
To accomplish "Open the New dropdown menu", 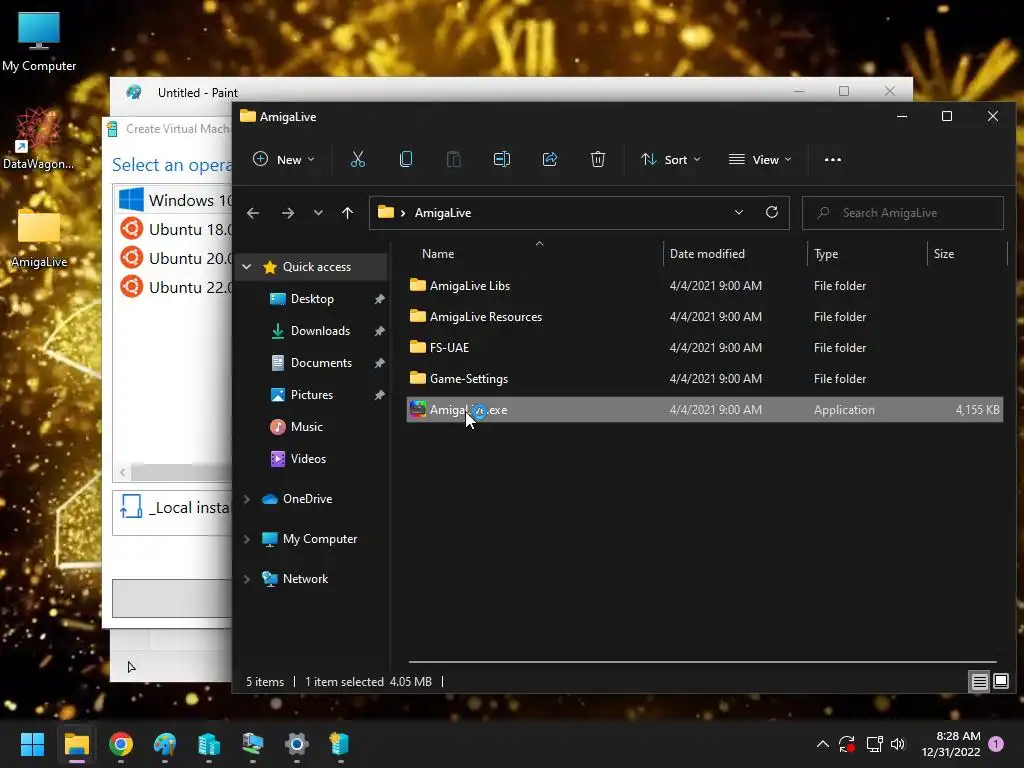I will 283,159.
